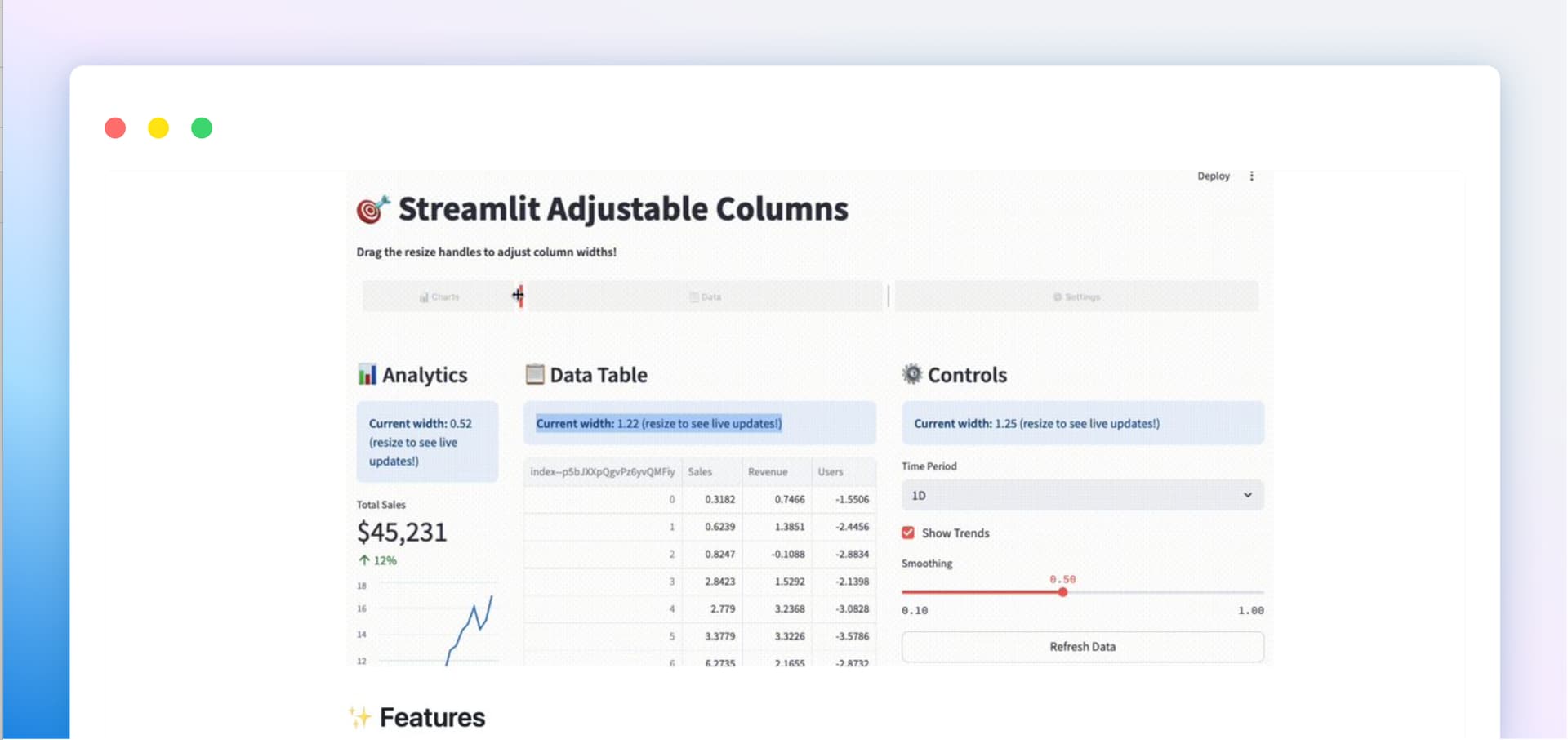1568x740 pixels.
Task: Click the Users cell -3.5786
Action: coord(844,636)
